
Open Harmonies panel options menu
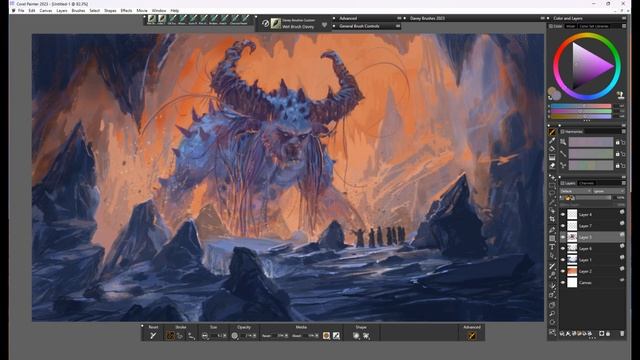coord(623,131)
